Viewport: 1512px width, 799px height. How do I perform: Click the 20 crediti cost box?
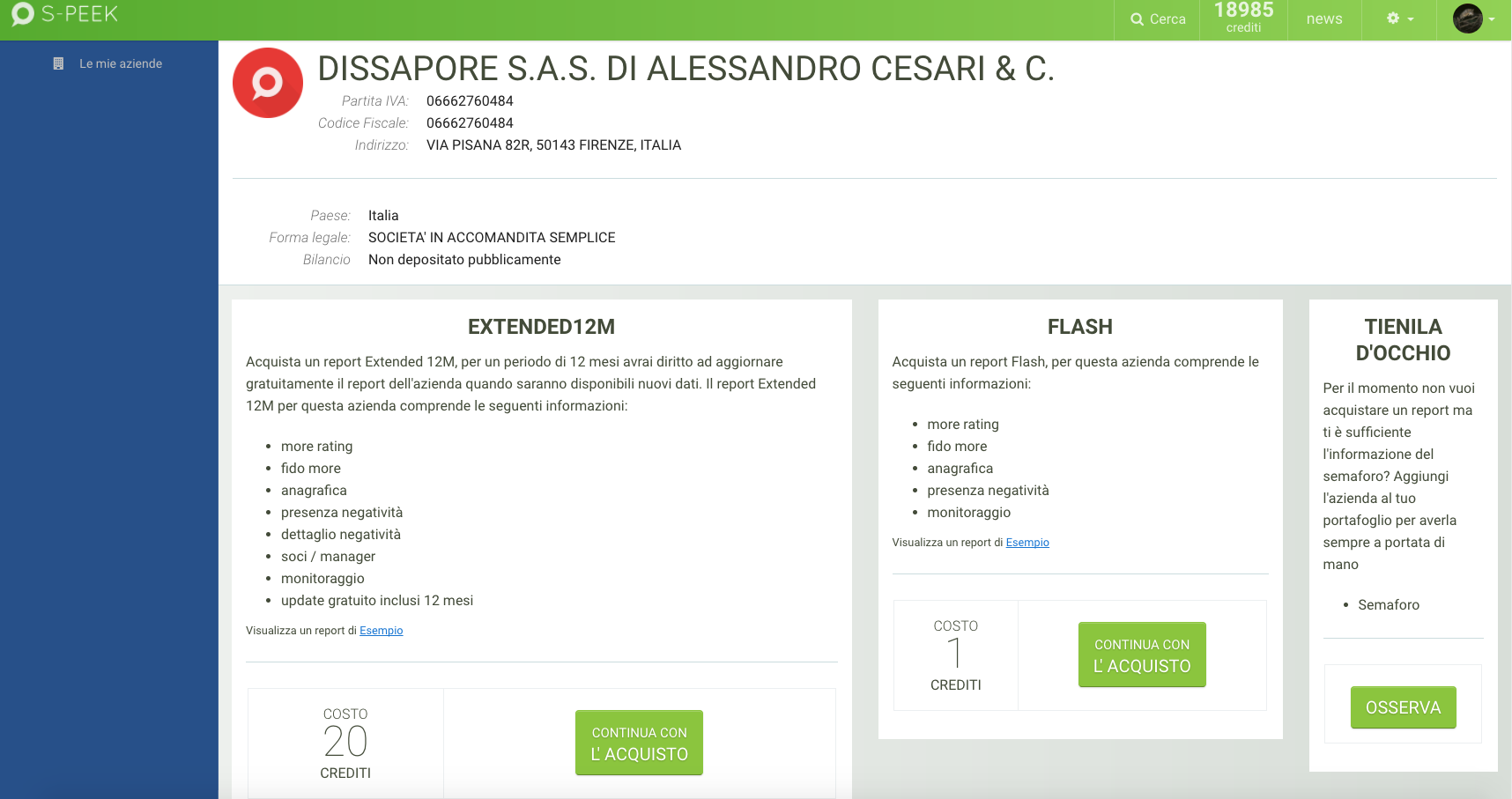click(345, 744)
